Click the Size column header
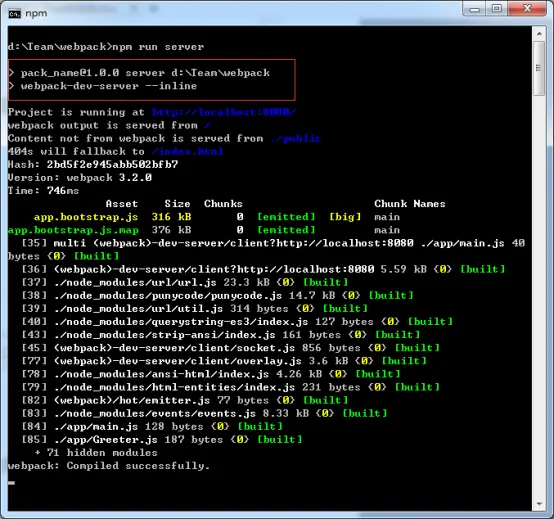 tap(177, 204)
